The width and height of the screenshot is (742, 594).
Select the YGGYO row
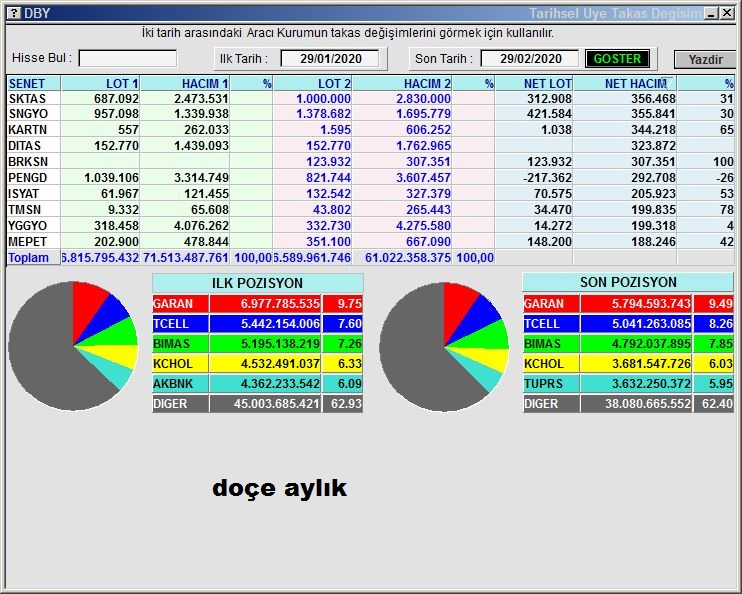coord(371,226)
